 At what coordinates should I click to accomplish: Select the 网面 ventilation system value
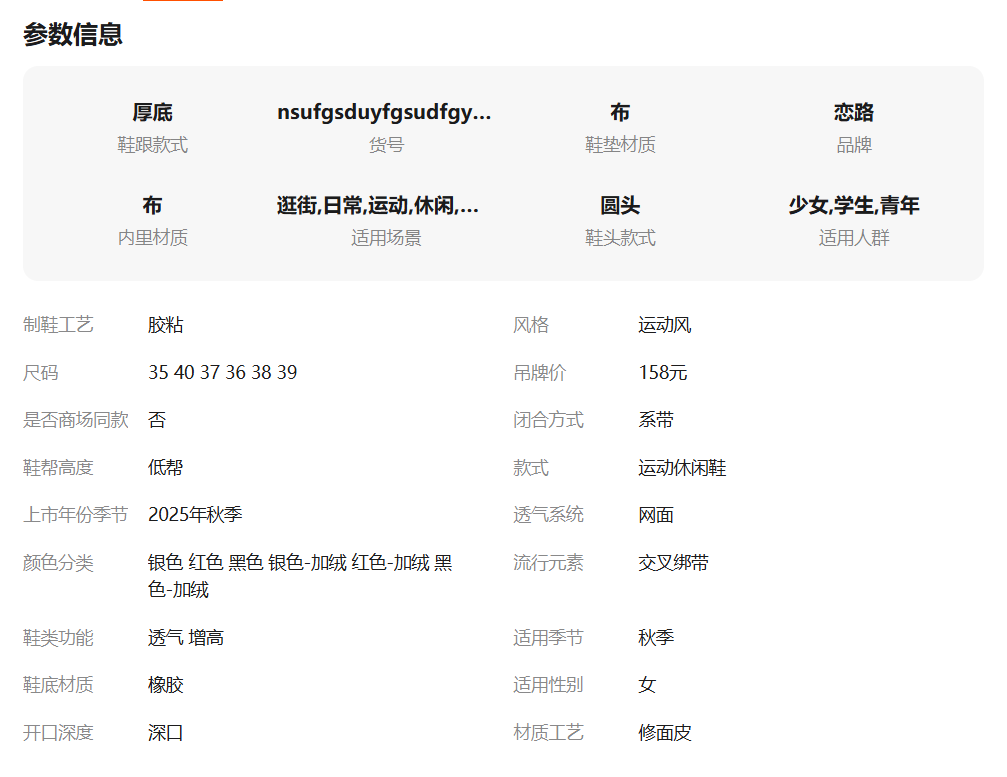coord(656,514)
